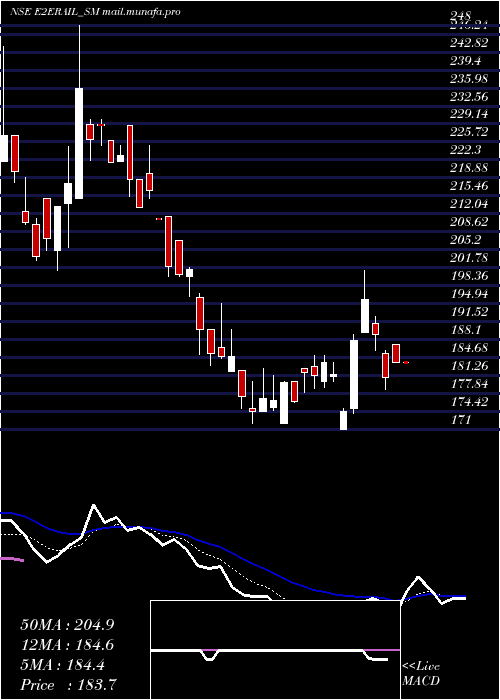Viewport: 500px width, 700px height.
Task: Click the 242.82 price axis label
Action: point(467,42)
